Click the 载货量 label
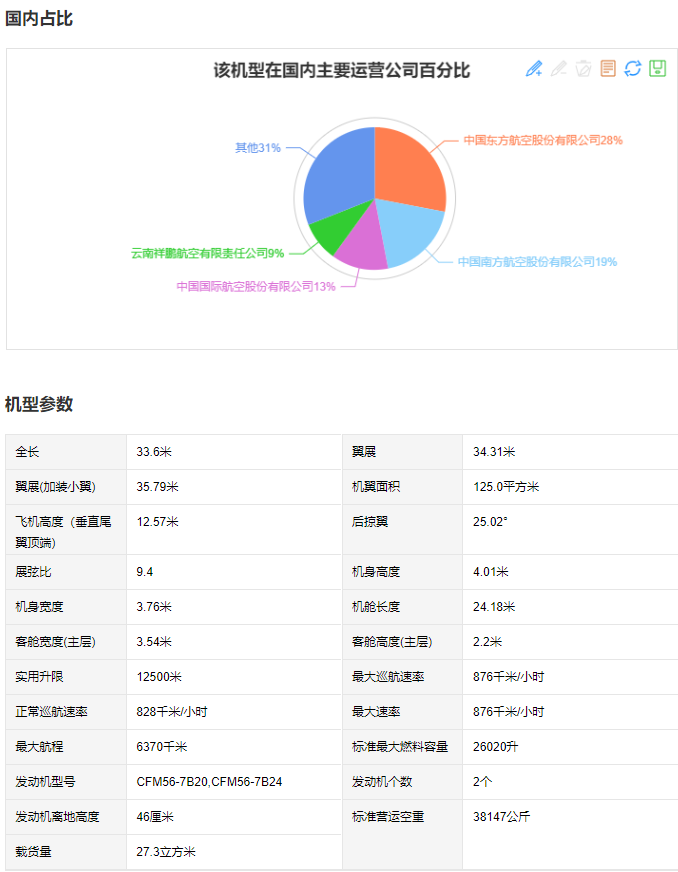The image size is (678, 872). click(33, 852)
